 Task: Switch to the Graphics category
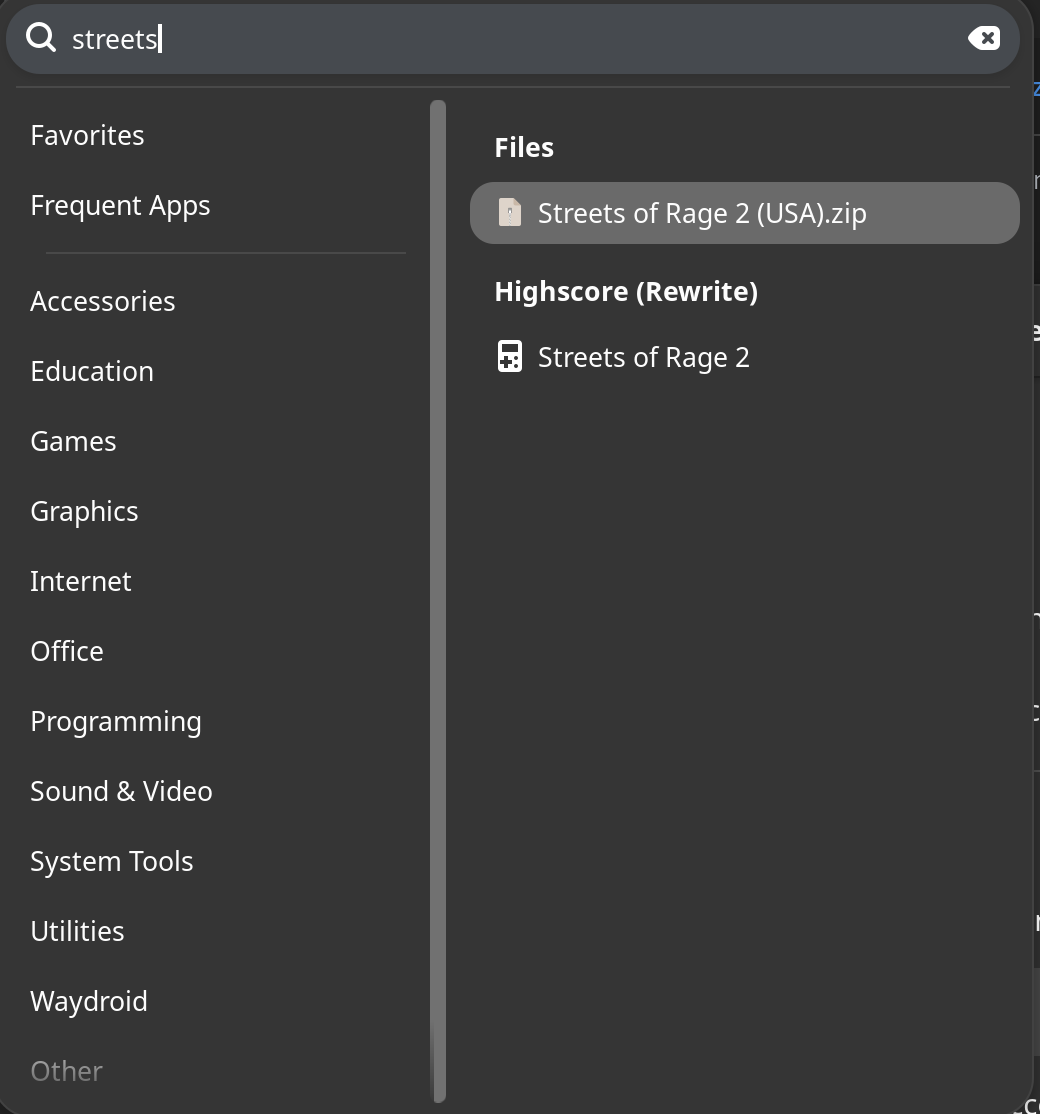point(84,511)
